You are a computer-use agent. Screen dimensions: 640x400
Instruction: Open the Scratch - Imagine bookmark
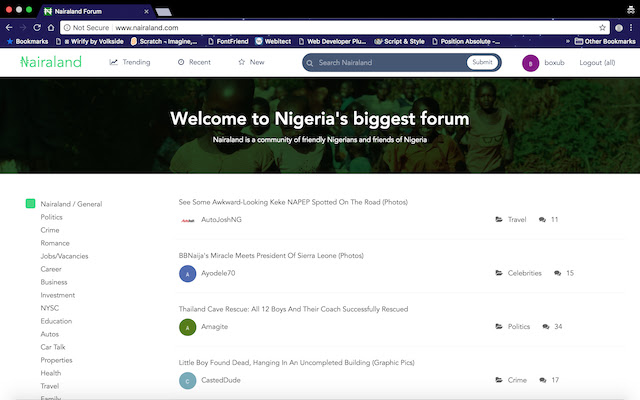click(164, 41)
